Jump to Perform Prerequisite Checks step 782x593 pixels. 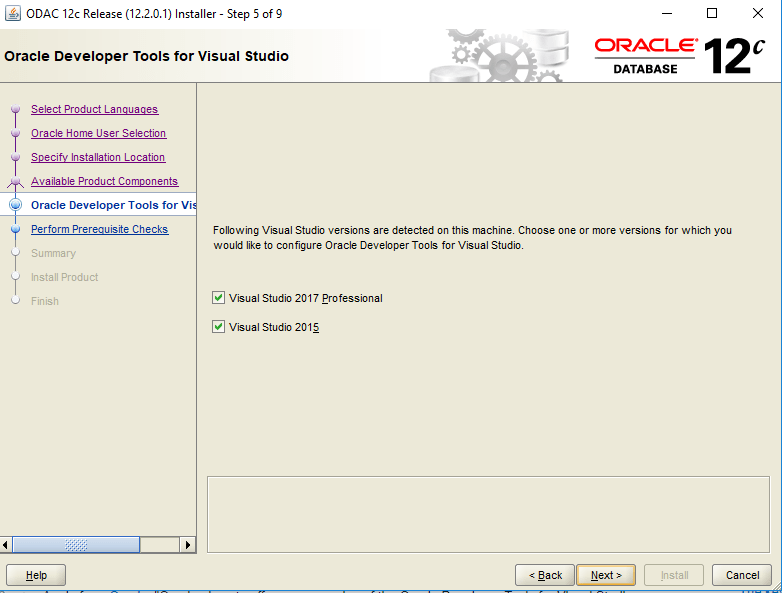click(99, 229)
